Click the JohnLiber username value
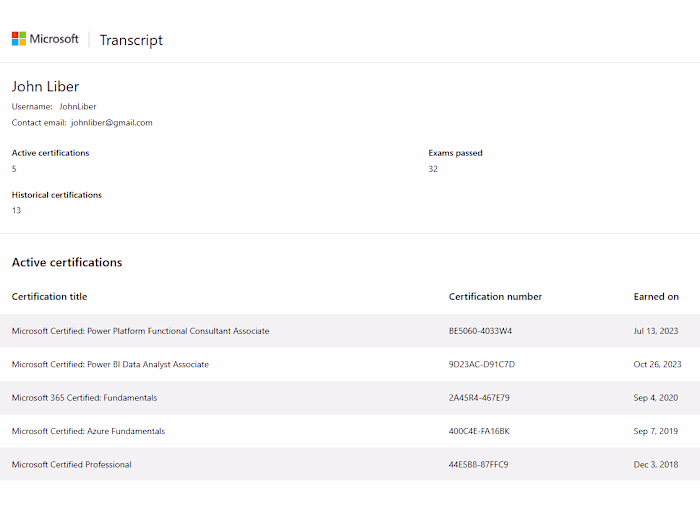The image size is (700, 525). coord(77,106)
